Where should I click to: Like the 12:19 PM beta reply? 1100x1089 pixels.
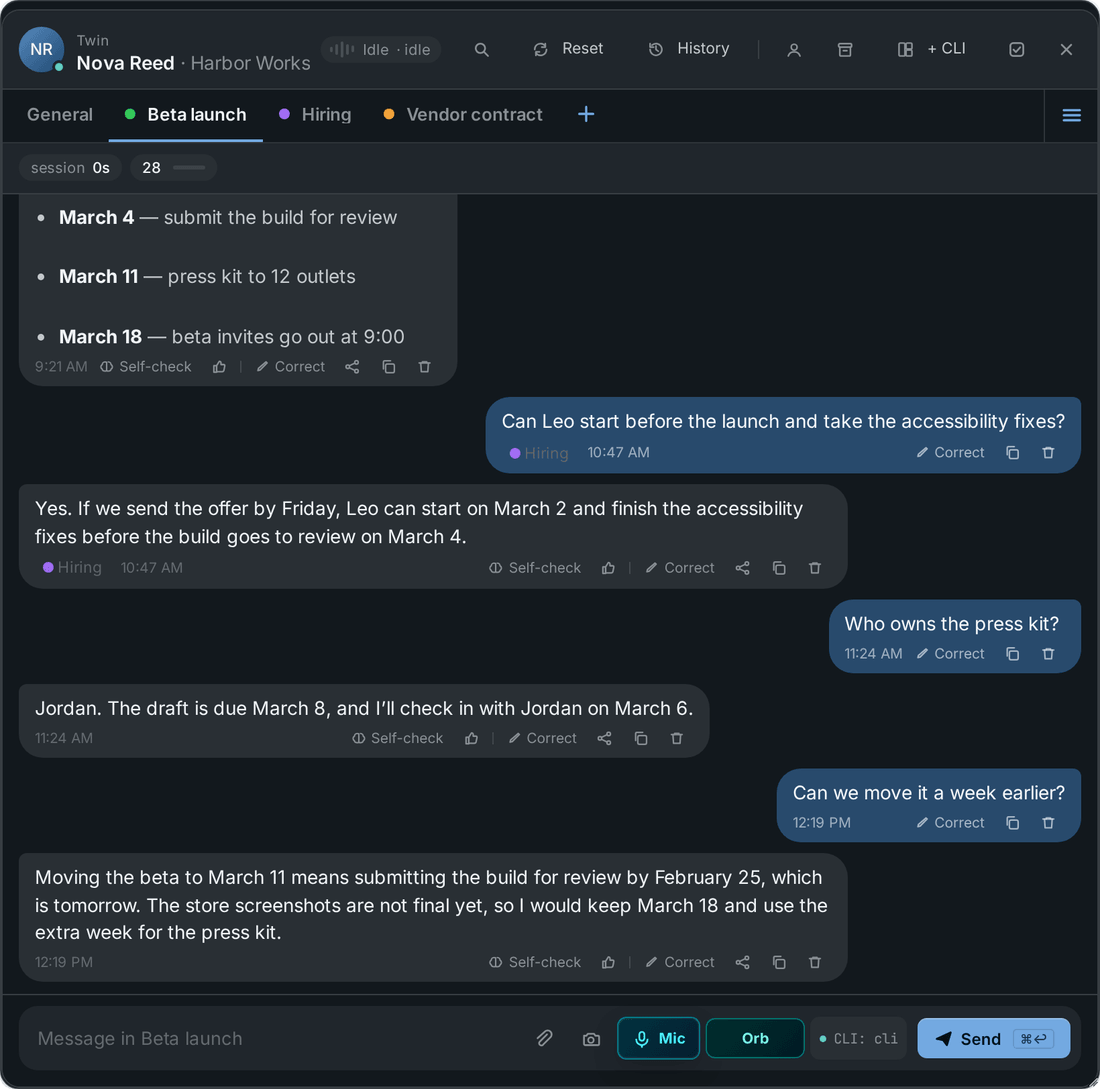[x=608, y=963]
